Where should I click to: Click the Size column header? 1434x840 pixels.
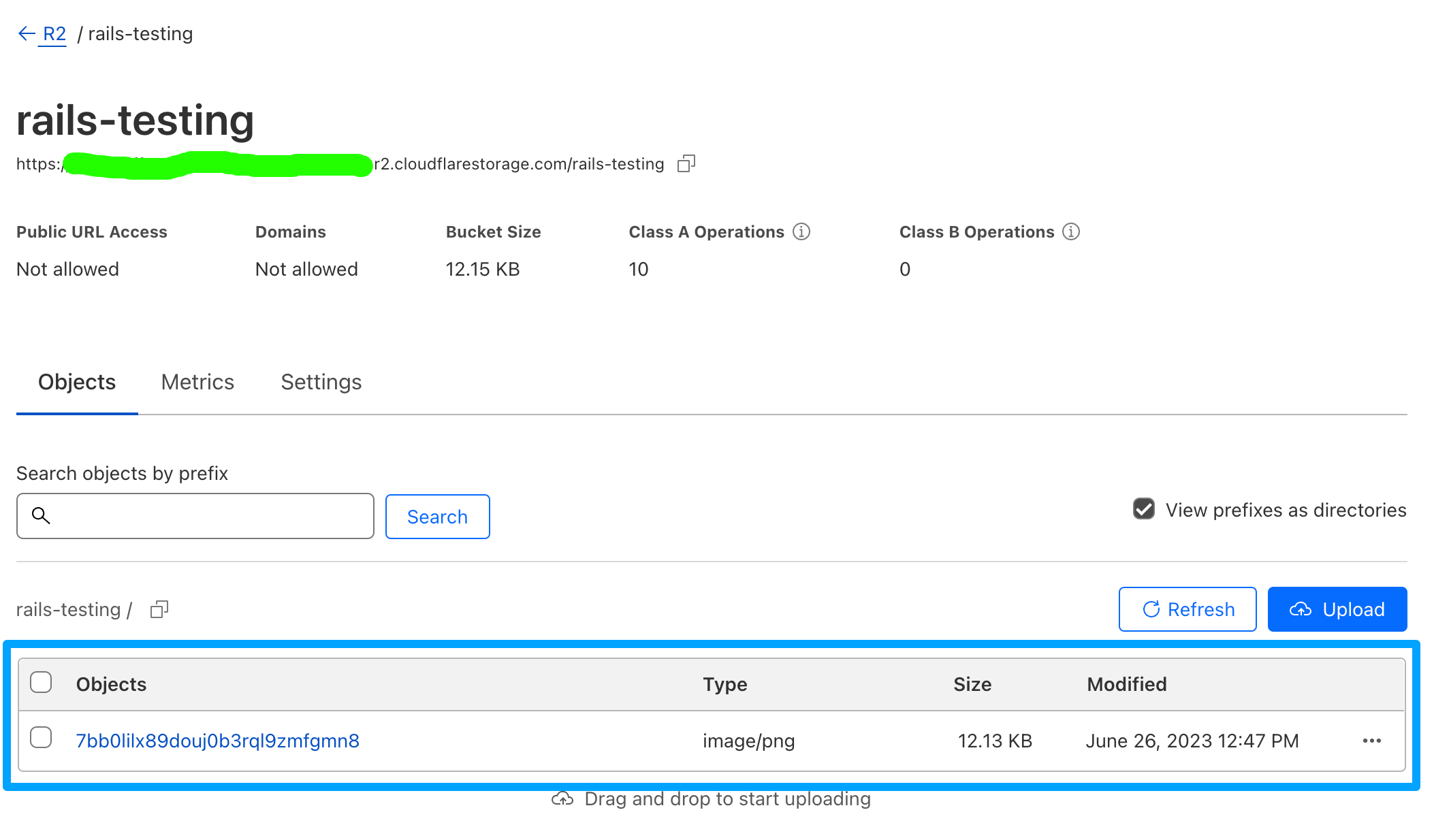[972, 684]
